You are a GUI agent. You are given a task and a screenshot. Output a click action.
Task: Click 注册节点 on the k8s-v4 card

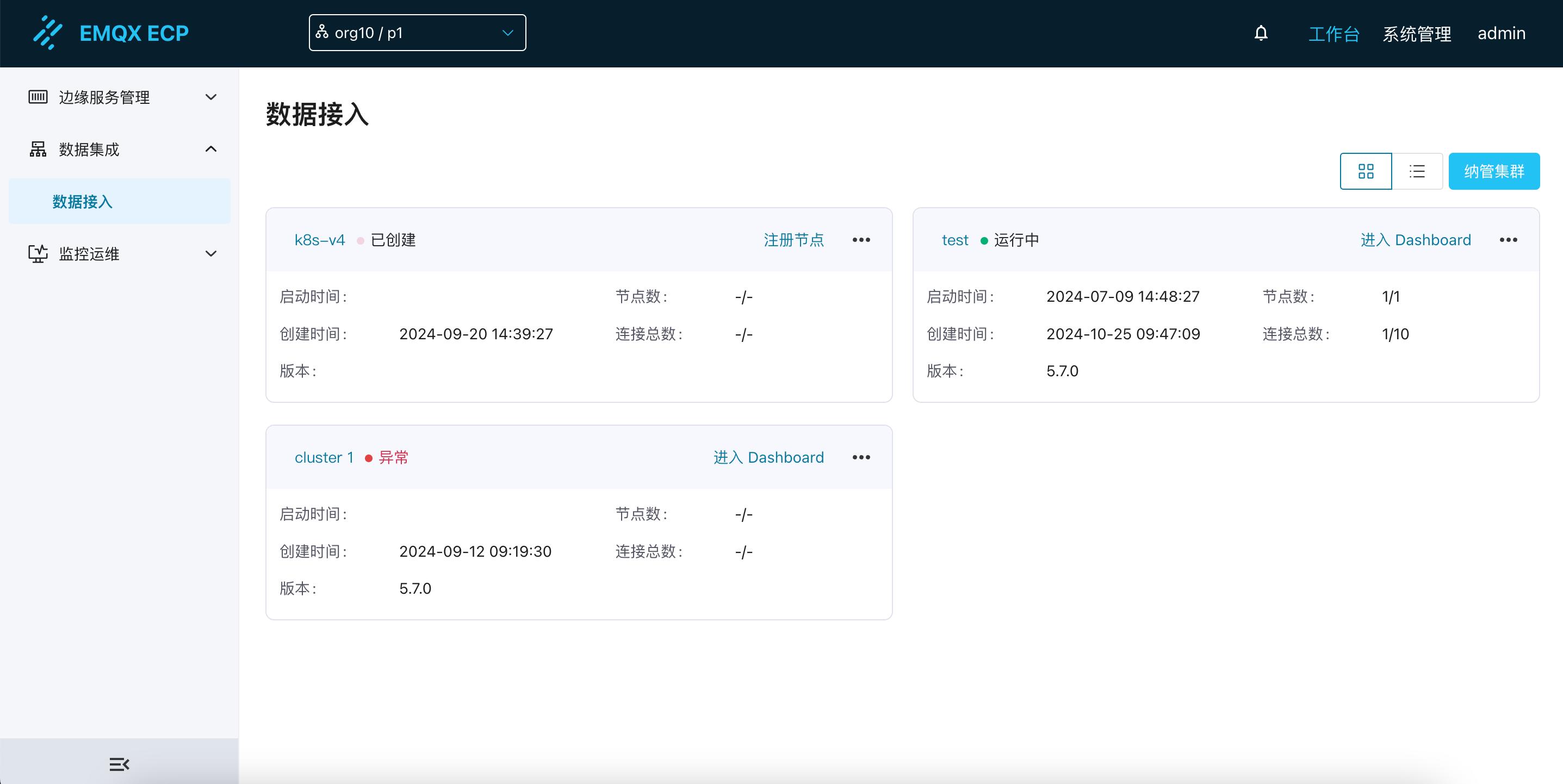[x=793, y=240]
